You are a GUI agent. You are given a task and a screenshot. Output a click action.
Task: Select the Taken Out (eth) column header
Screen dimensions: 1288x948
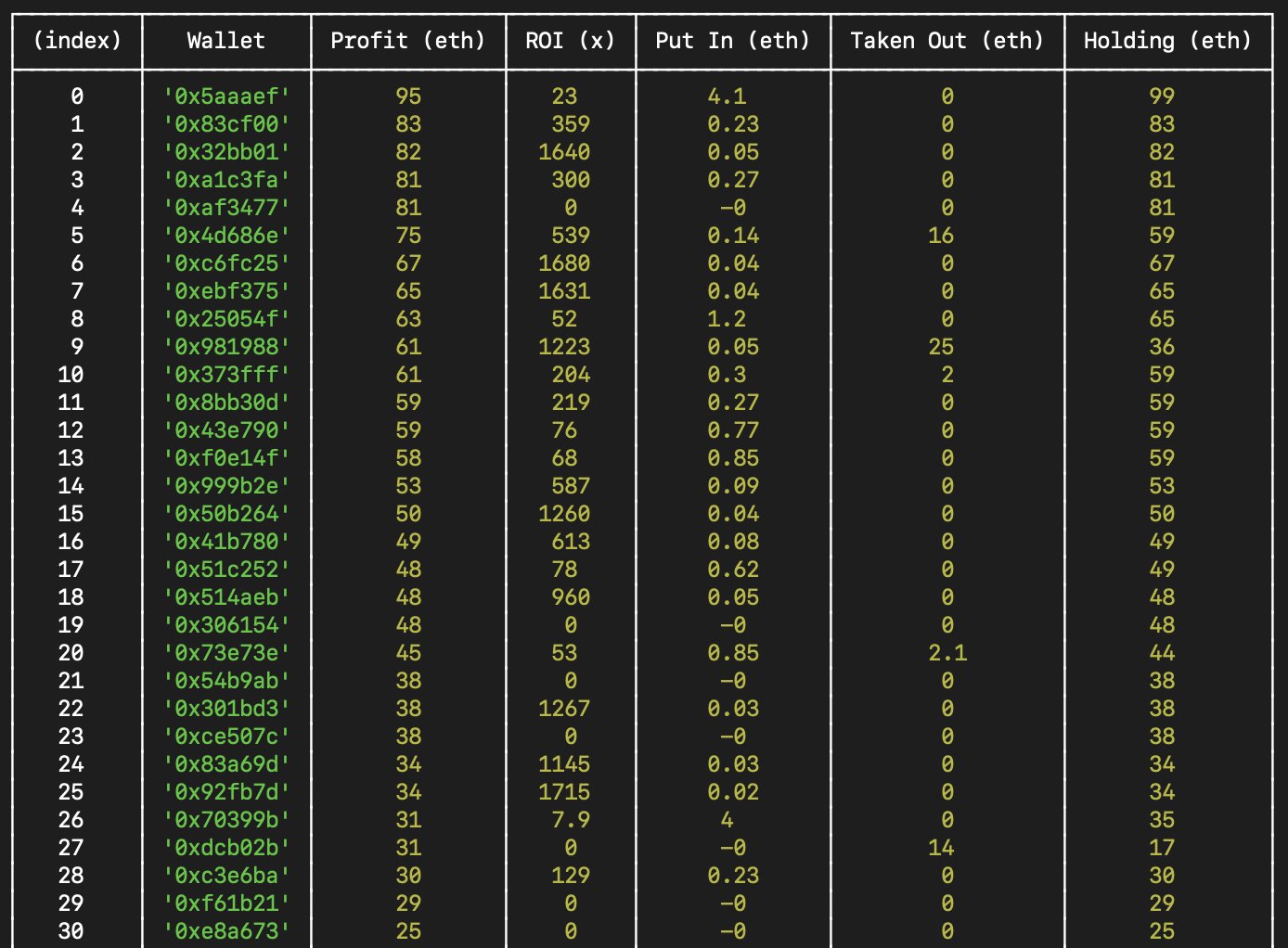point(947,41)
